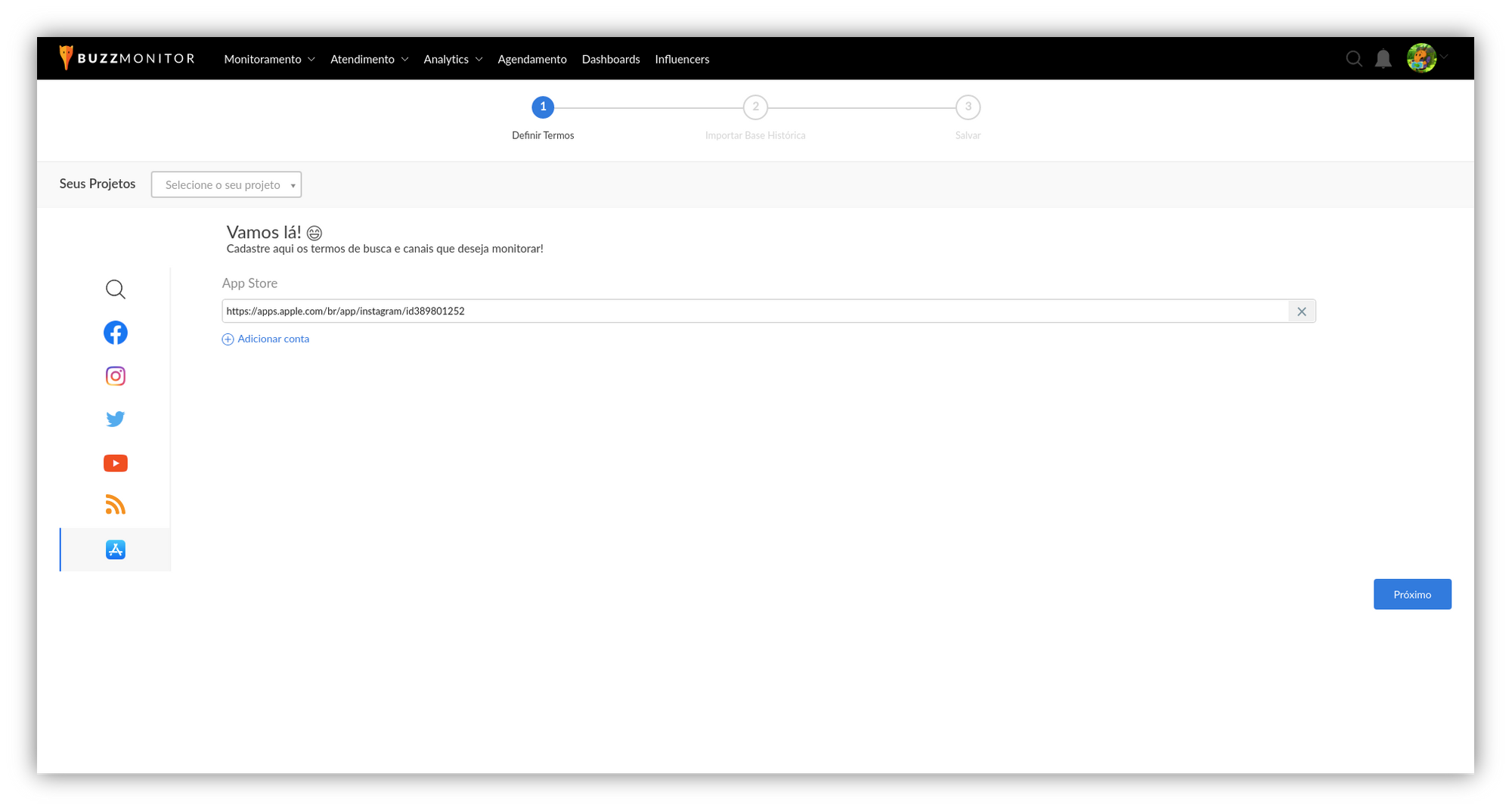1512x811 pixels.
Task: Open the Dashboards menu item
Action: [x=610, y=59]
